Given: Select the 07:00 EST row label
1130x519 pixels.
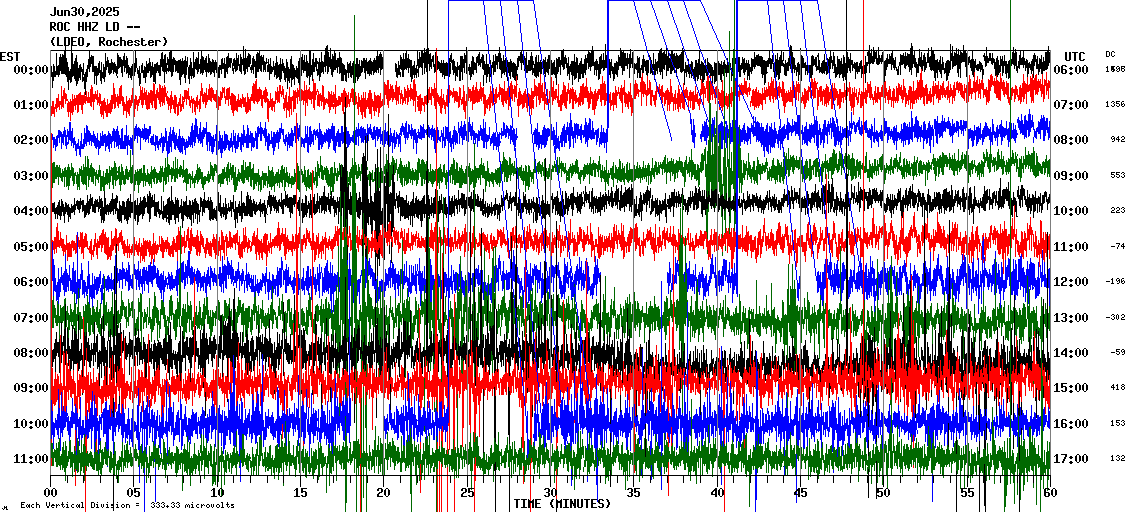Looking at the screenshot, I should coord(30,318).
